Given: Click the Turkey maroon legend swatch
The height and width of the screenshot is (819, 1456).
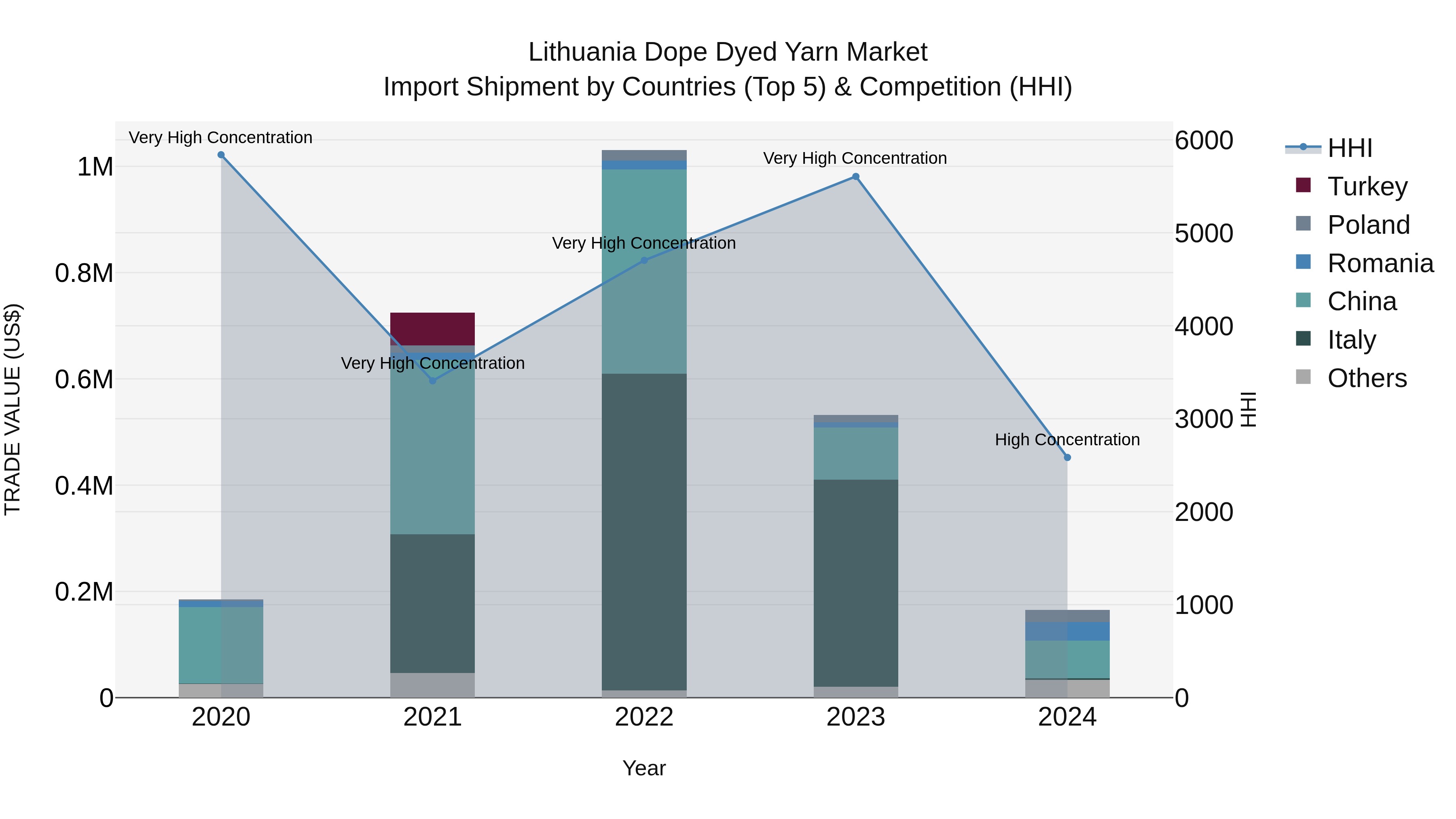Looking at the screenshot, I should pyautogui.click(x=1303, y=185).
